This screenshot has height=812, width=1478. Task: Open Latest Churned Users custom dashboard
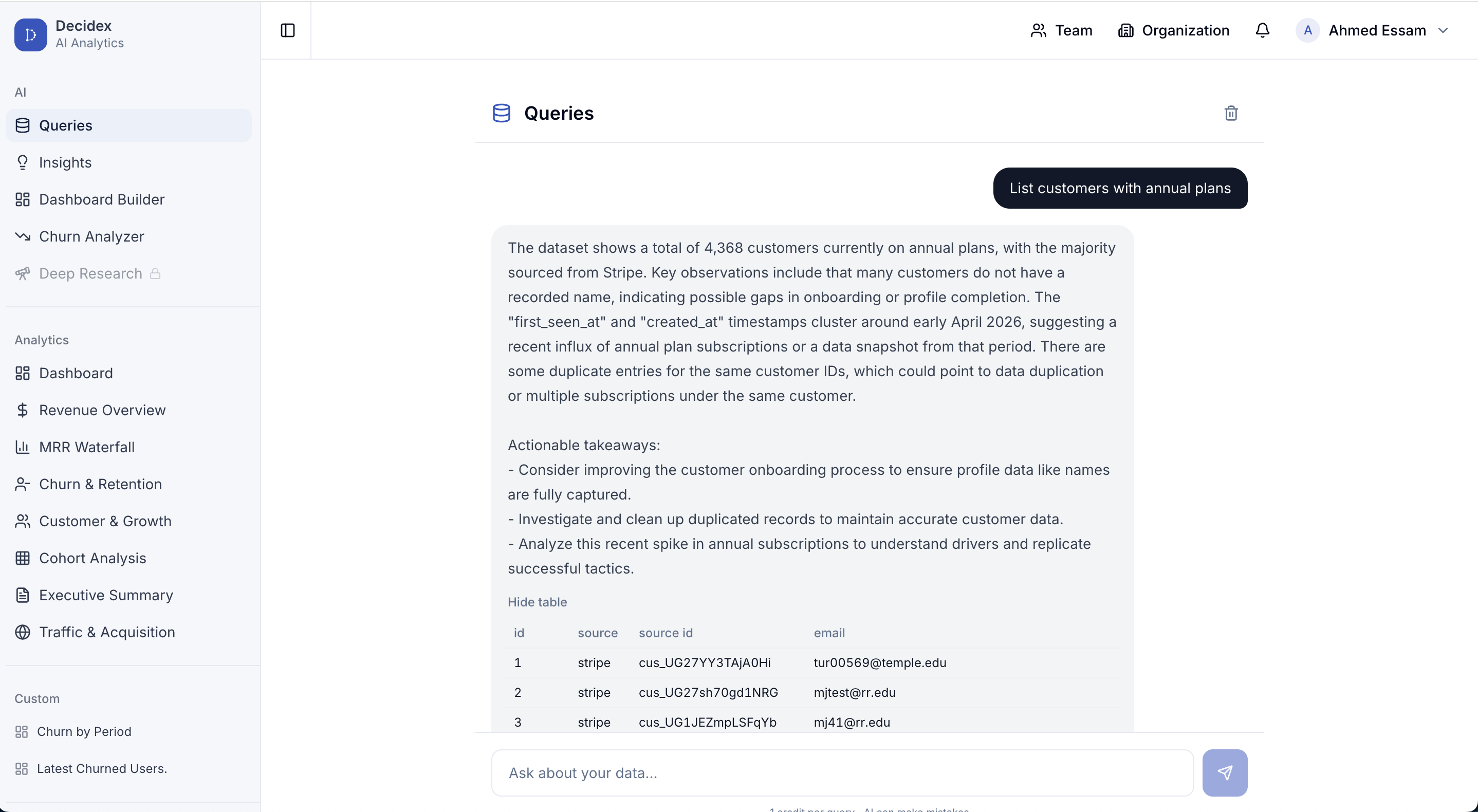102,768
